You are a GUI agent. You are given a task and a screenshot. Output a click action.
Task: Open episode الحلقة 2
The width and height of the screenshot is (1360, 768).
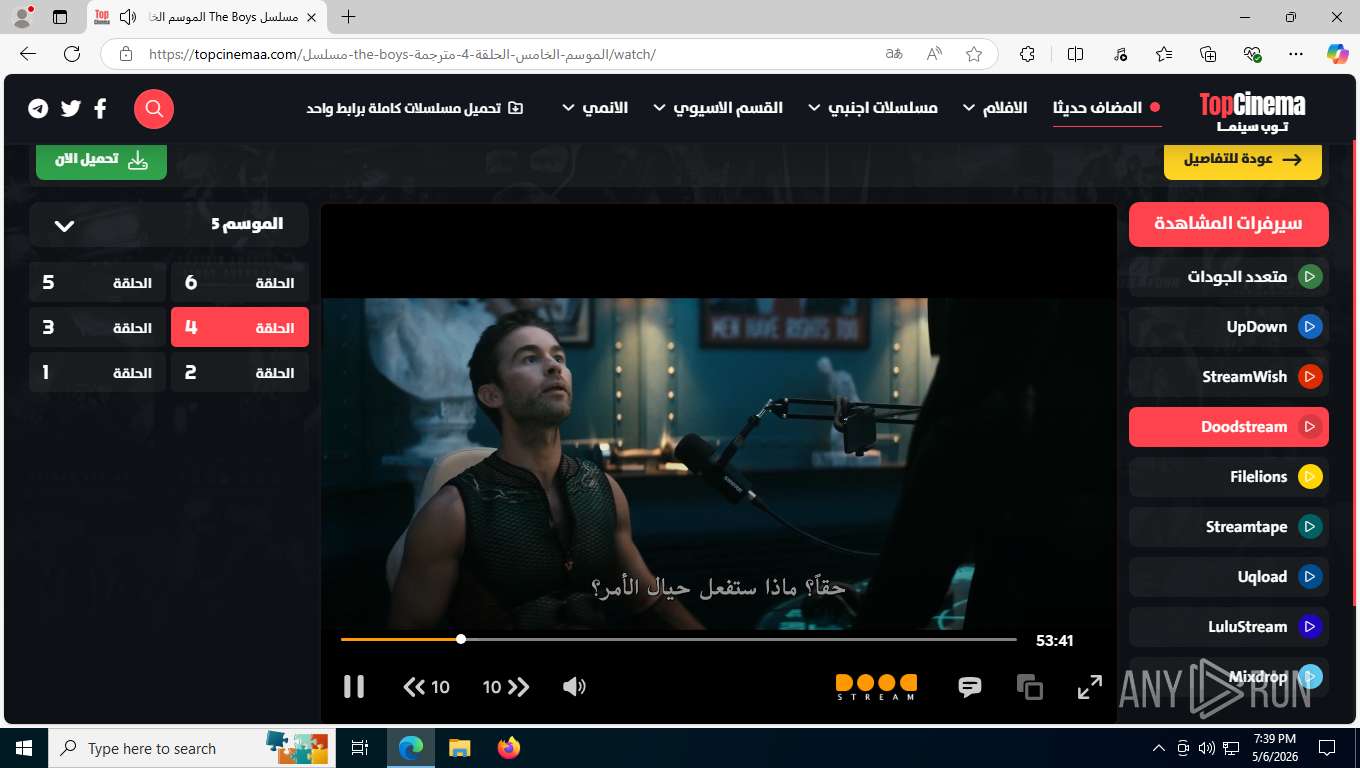(240, 372)
